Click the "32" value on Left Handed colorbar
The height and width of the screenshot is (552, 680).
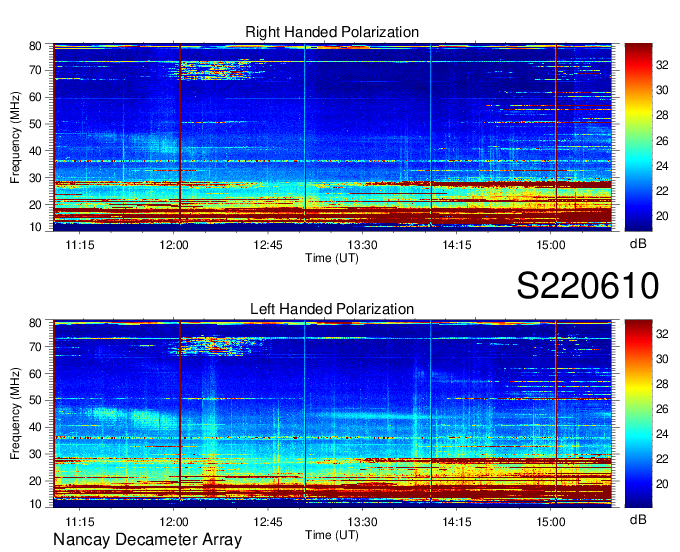coord(662,334)
